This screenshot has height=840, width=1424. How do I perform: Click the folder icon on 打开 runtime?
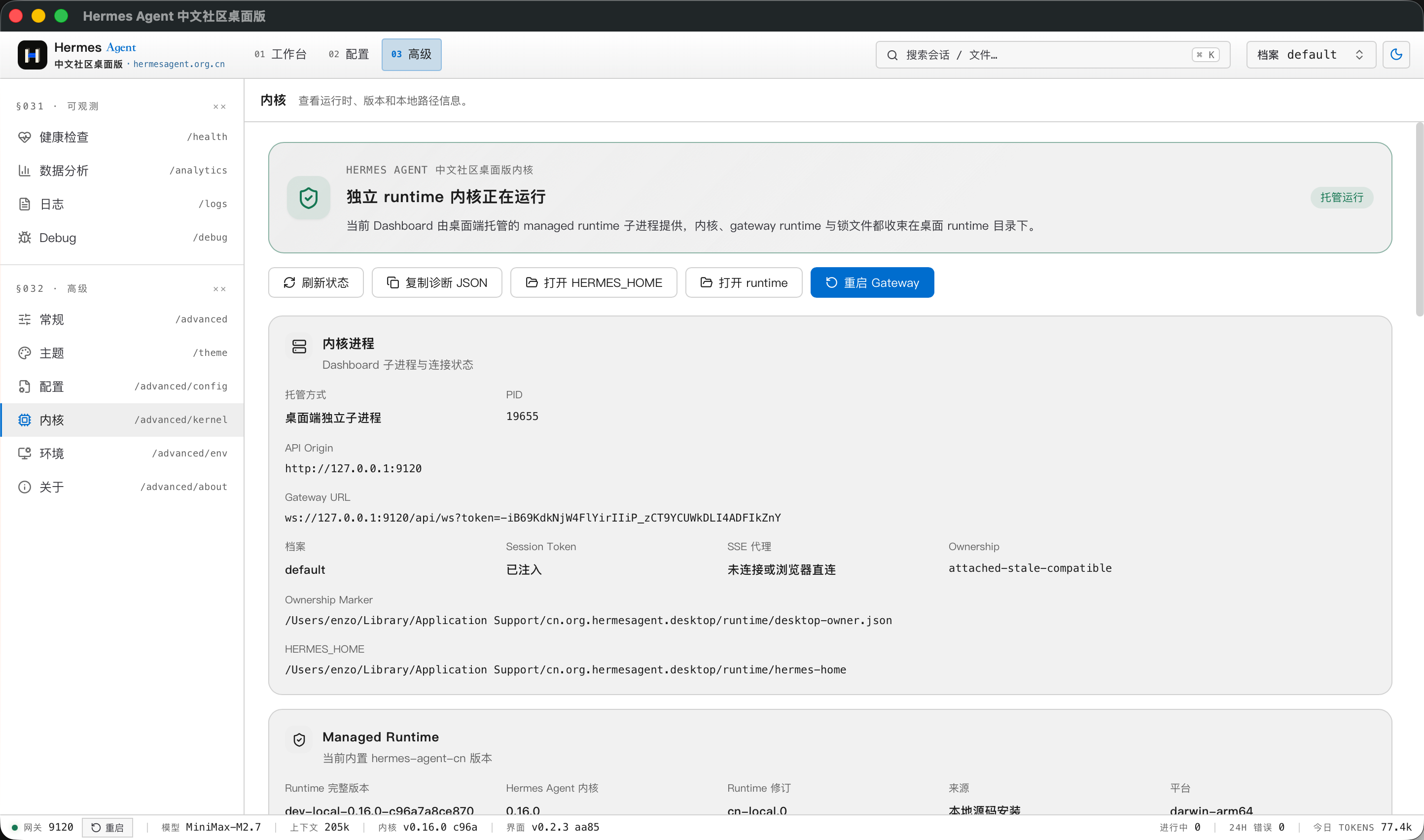pos(706,282)
